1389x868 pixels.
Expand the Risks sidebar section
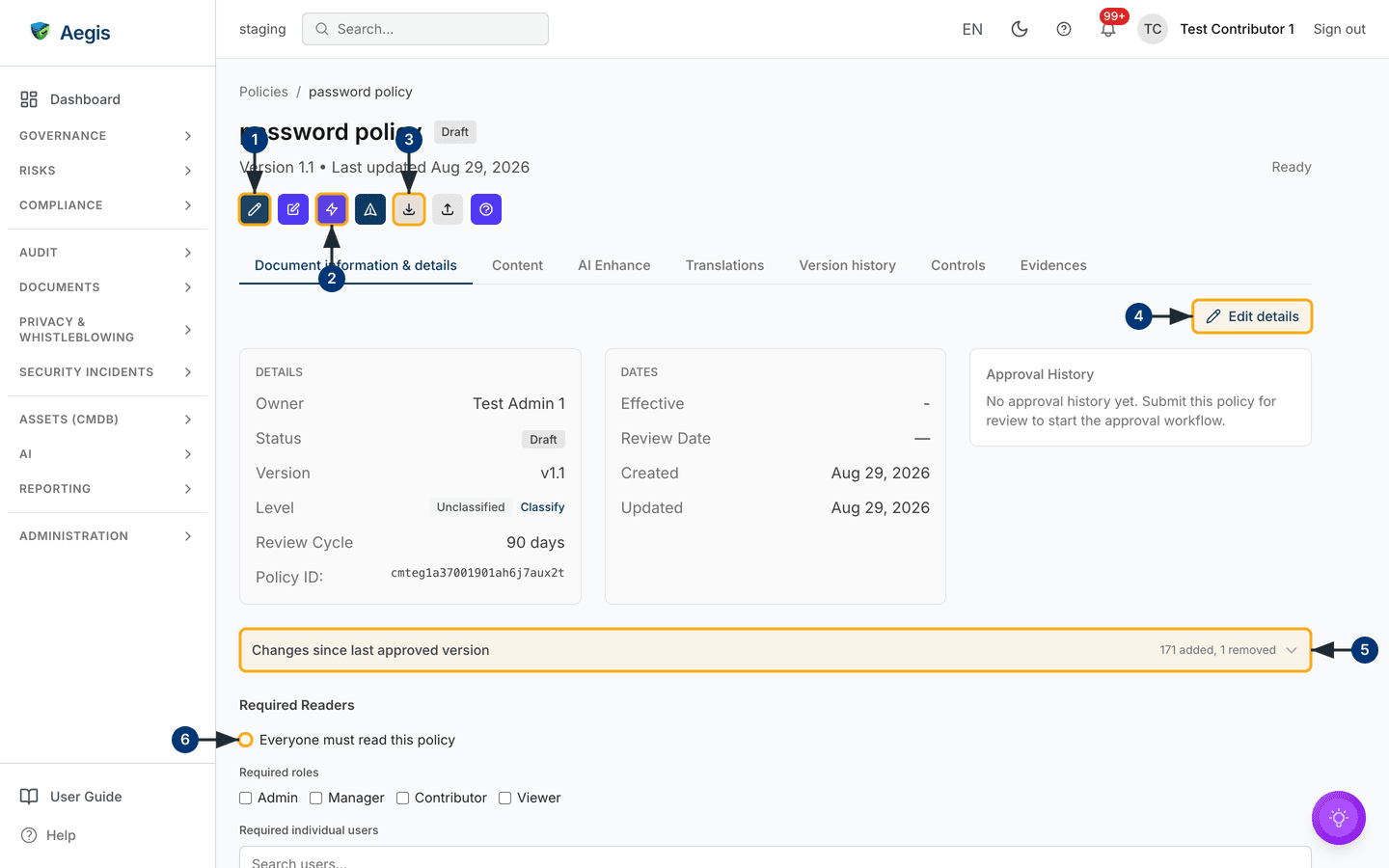point(107,171)
